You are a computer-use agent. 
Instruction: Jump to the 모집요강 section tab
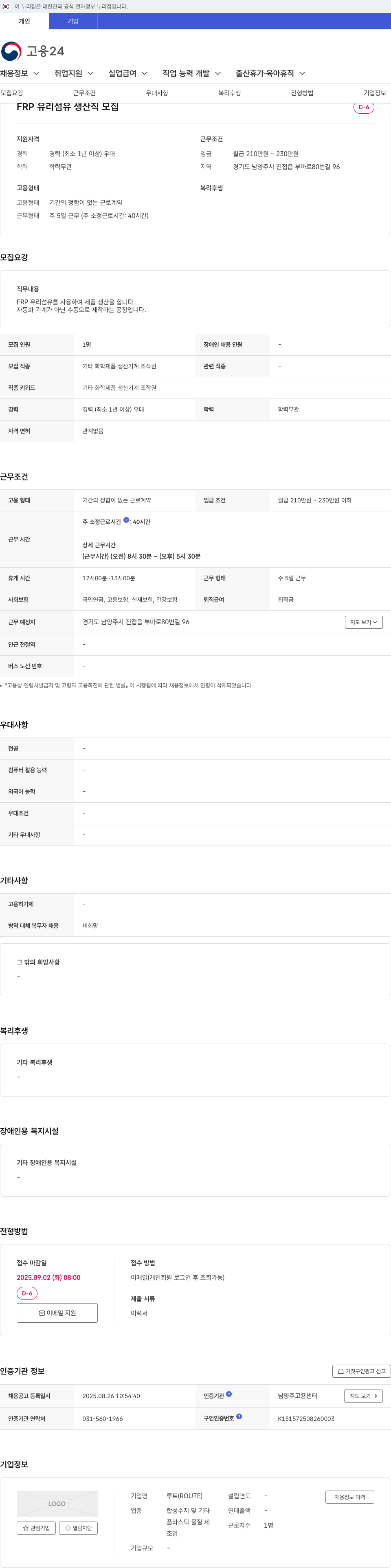pyautogui.click(x=11, y=93)
